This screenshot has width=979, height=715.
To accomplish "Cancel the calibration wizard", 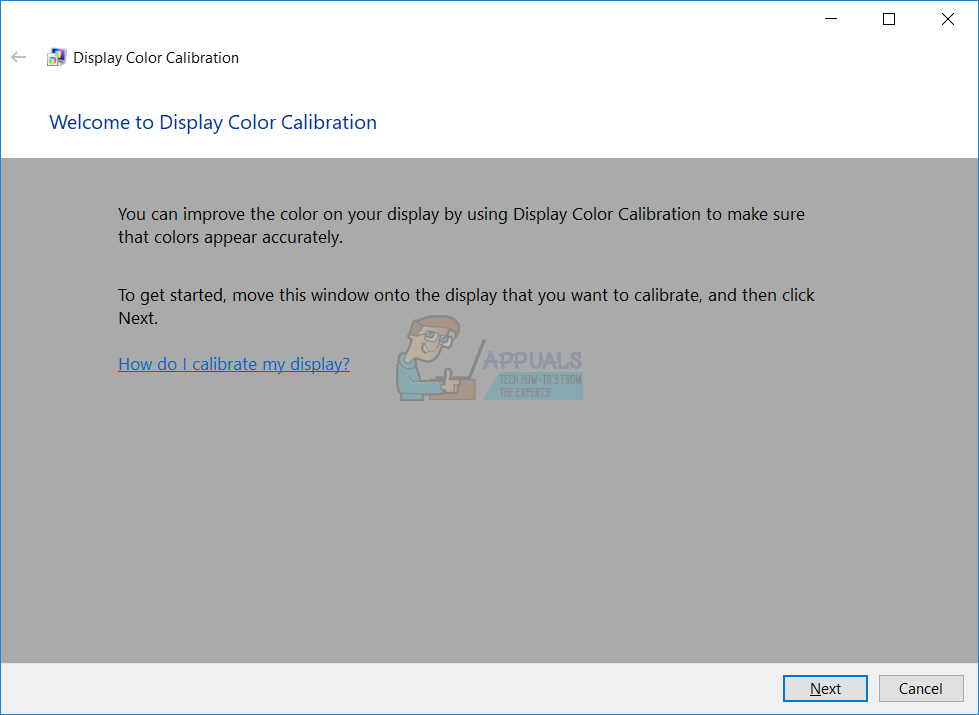I will click(x=920, y=688).
